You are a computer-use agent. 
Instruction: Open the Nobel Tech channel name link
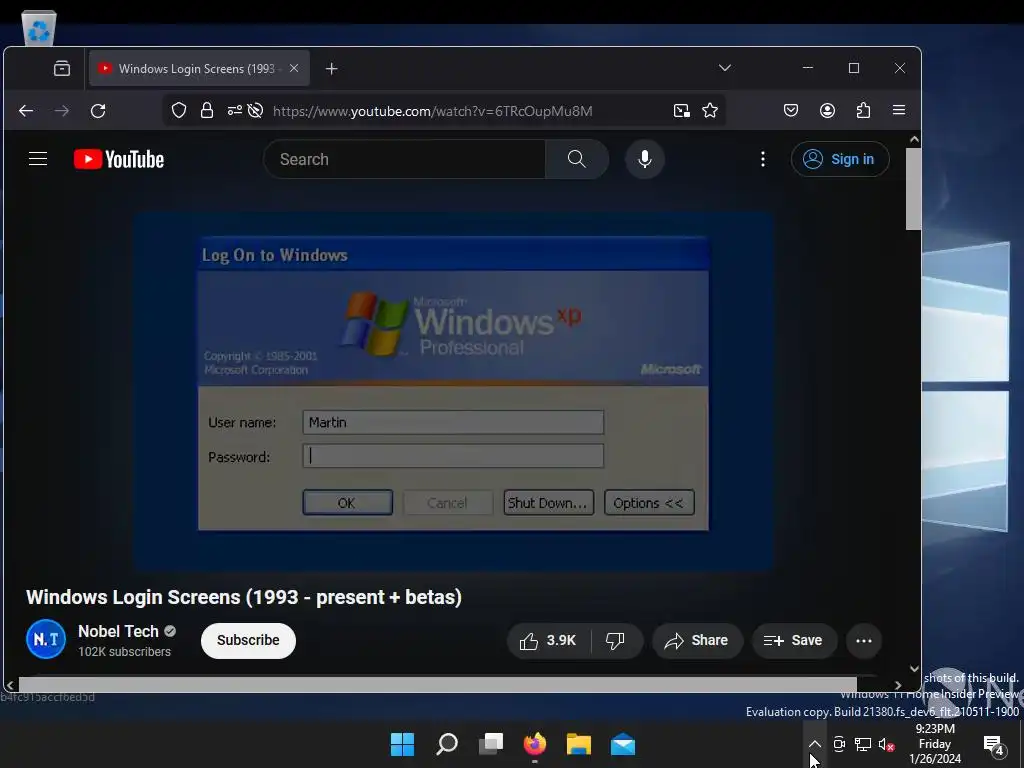point(118,632)
